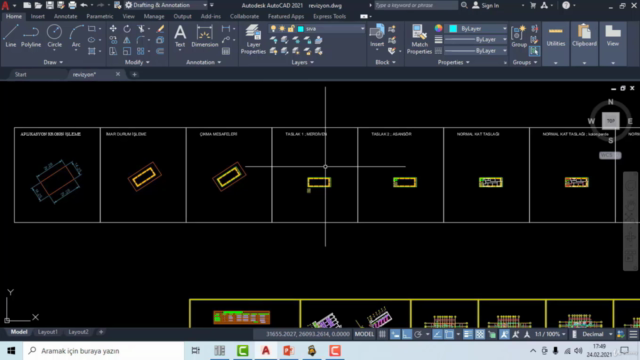Image resolution: width=640 pixels, height=360 pixels.
Task: Toggle ortho mode in status bar
Action: click(407, 334)
